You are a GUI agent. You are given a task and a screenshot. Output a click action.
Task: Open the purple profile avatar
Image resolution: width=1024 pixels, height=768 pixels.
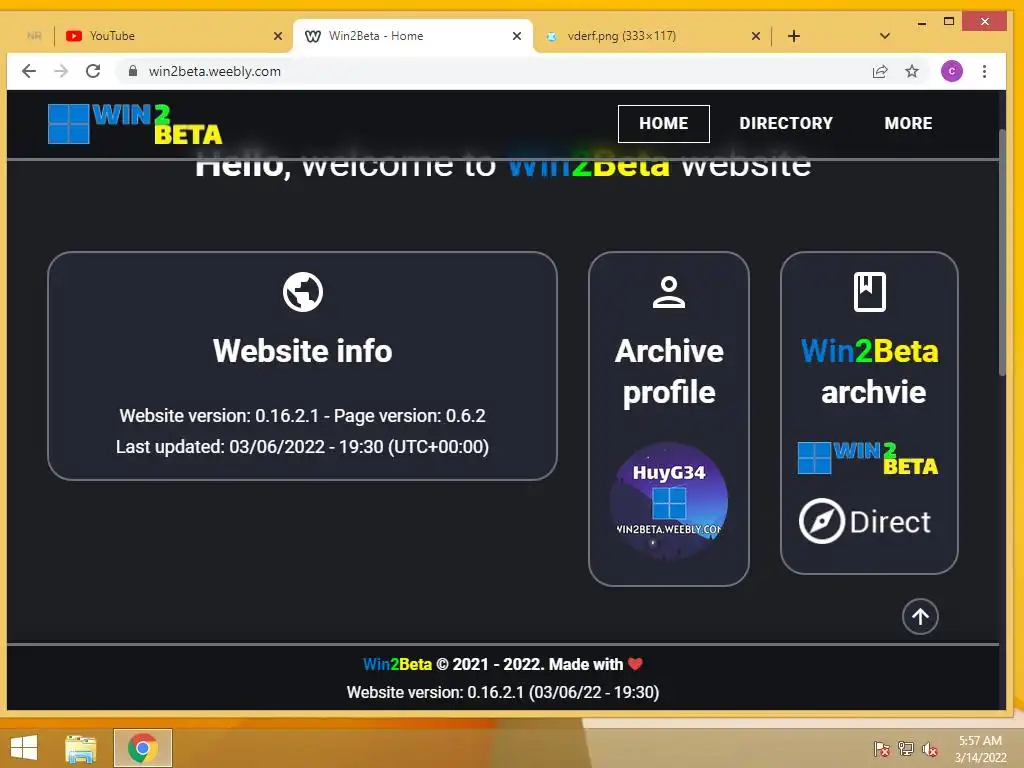tap(952, 71)
